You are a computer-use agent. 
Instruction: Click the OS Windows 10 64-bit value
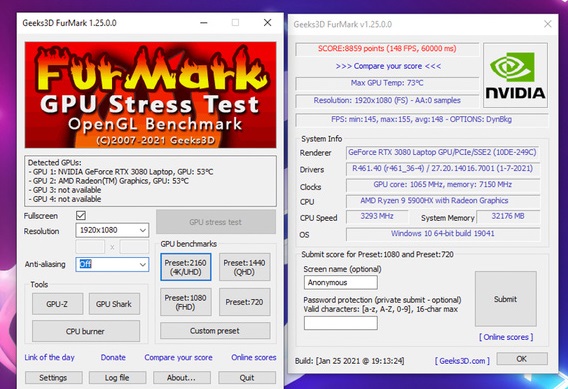(442, 234)
